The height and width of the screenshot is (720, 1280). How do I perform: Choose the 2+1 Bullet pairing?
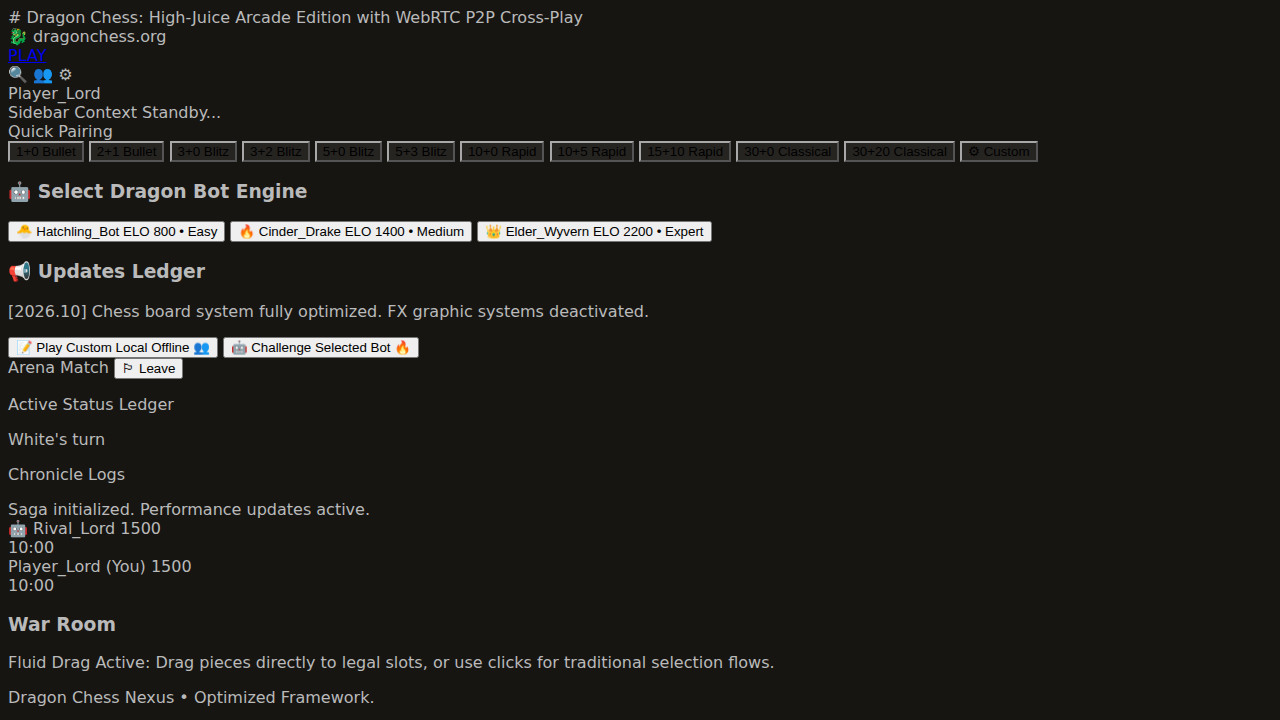[127, 151]
